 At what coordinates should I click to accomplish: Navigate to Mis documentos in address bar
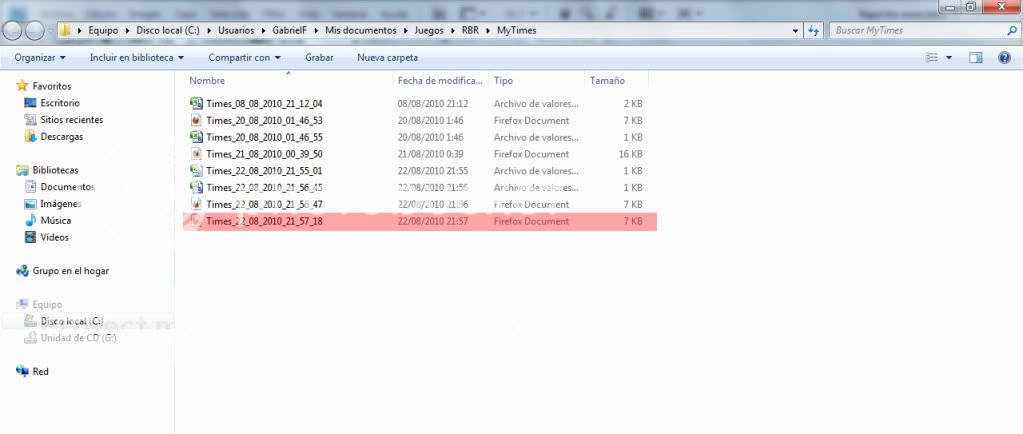click(361, 31)
